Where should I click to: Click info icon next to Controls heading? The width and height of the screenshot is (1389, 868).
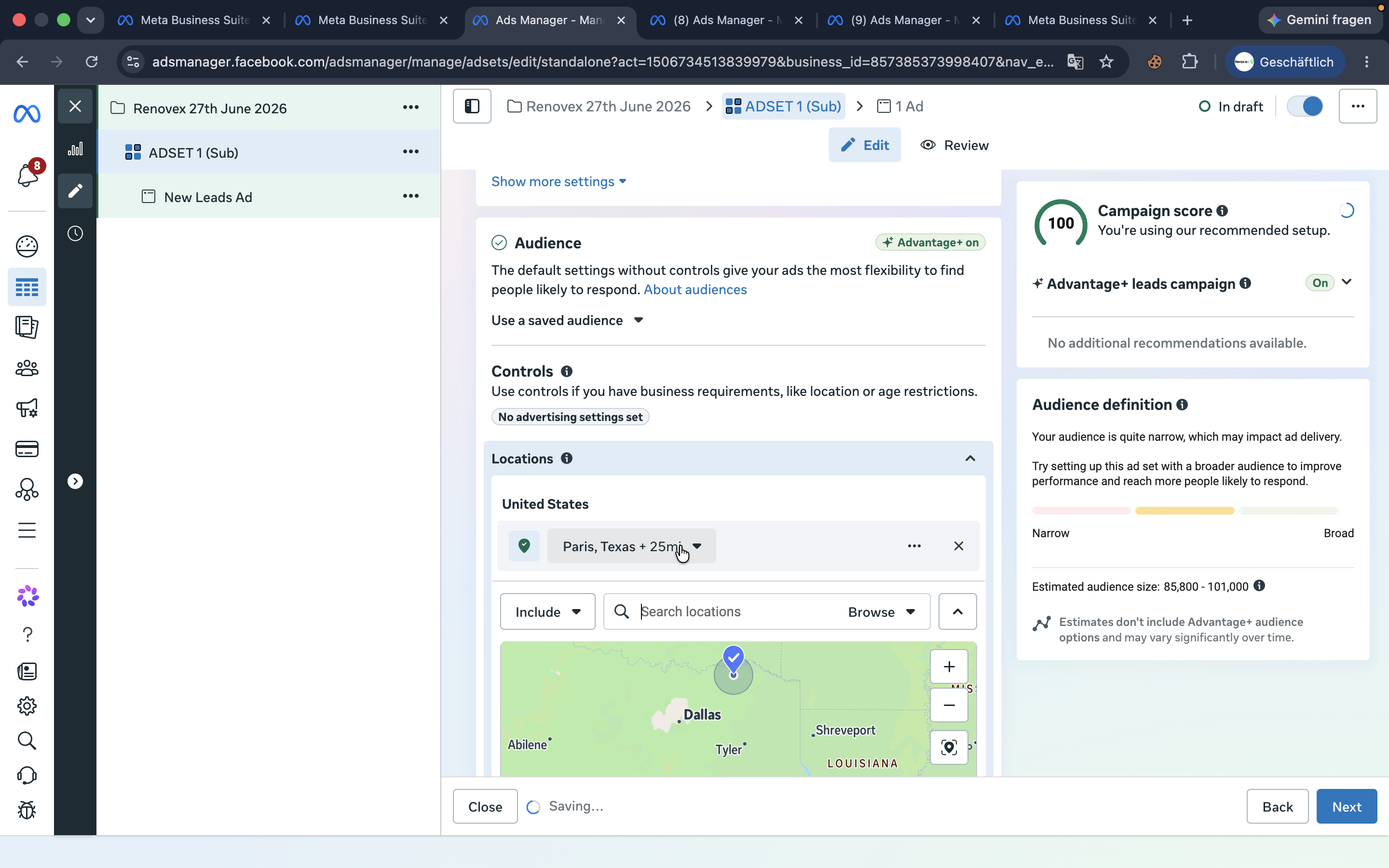click(x=567, y=371)
